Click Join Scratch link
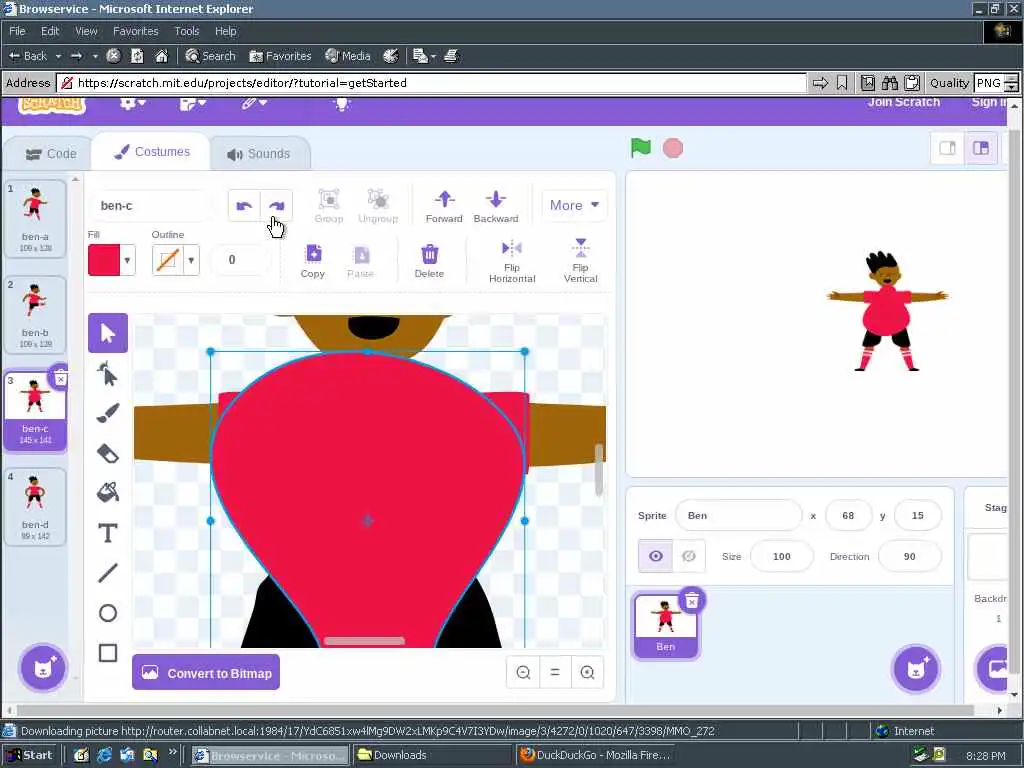Image resolution: width=1024 pixels, height=768 pixels. click(x=904, y=102)
